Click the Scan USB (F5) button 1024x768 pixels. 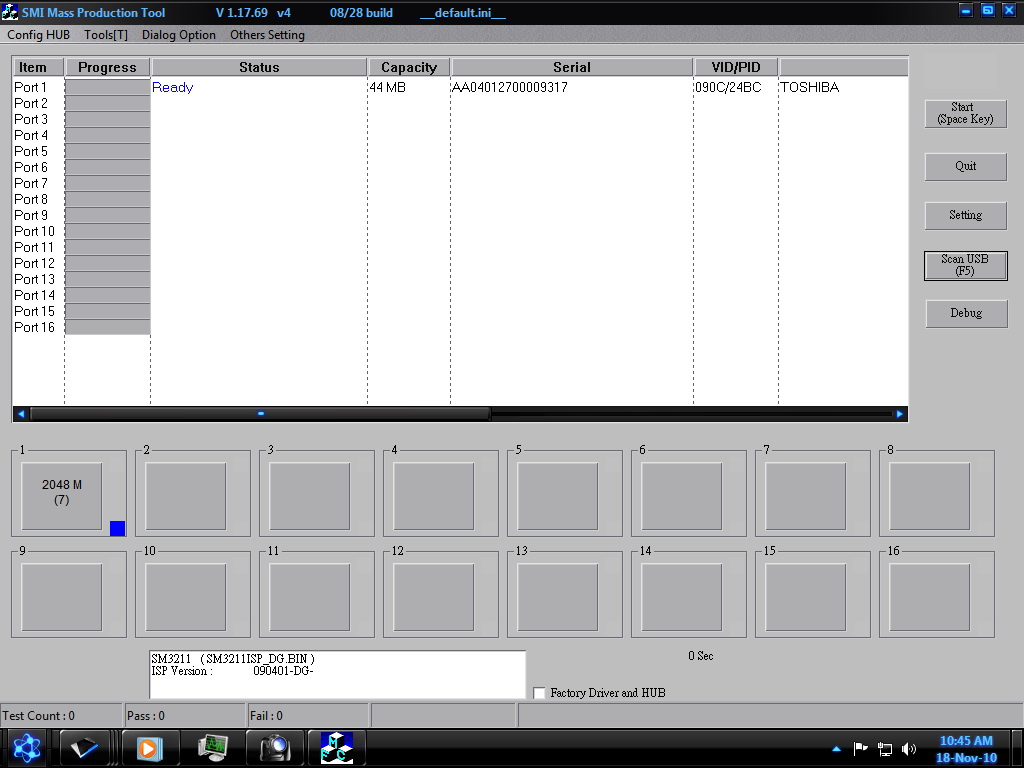(x=965, y=266)
